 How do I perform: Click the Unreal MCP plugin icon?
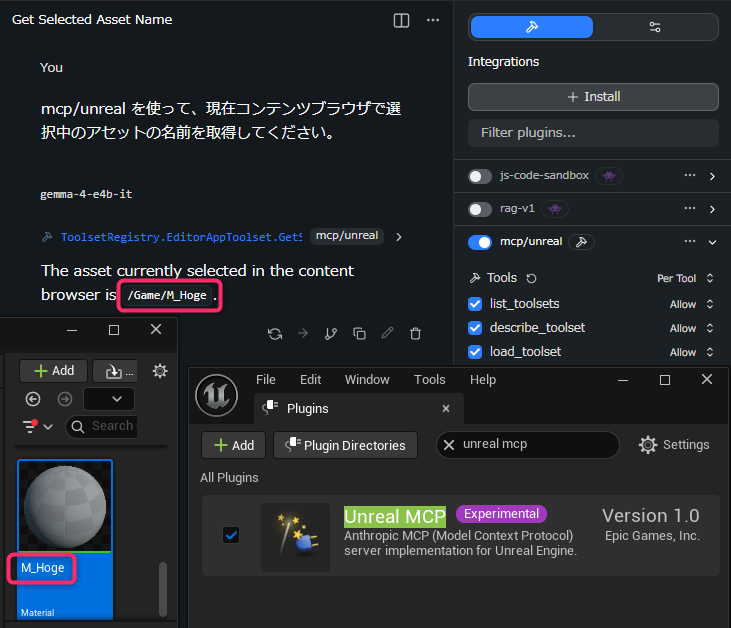[x=296, y=537]
